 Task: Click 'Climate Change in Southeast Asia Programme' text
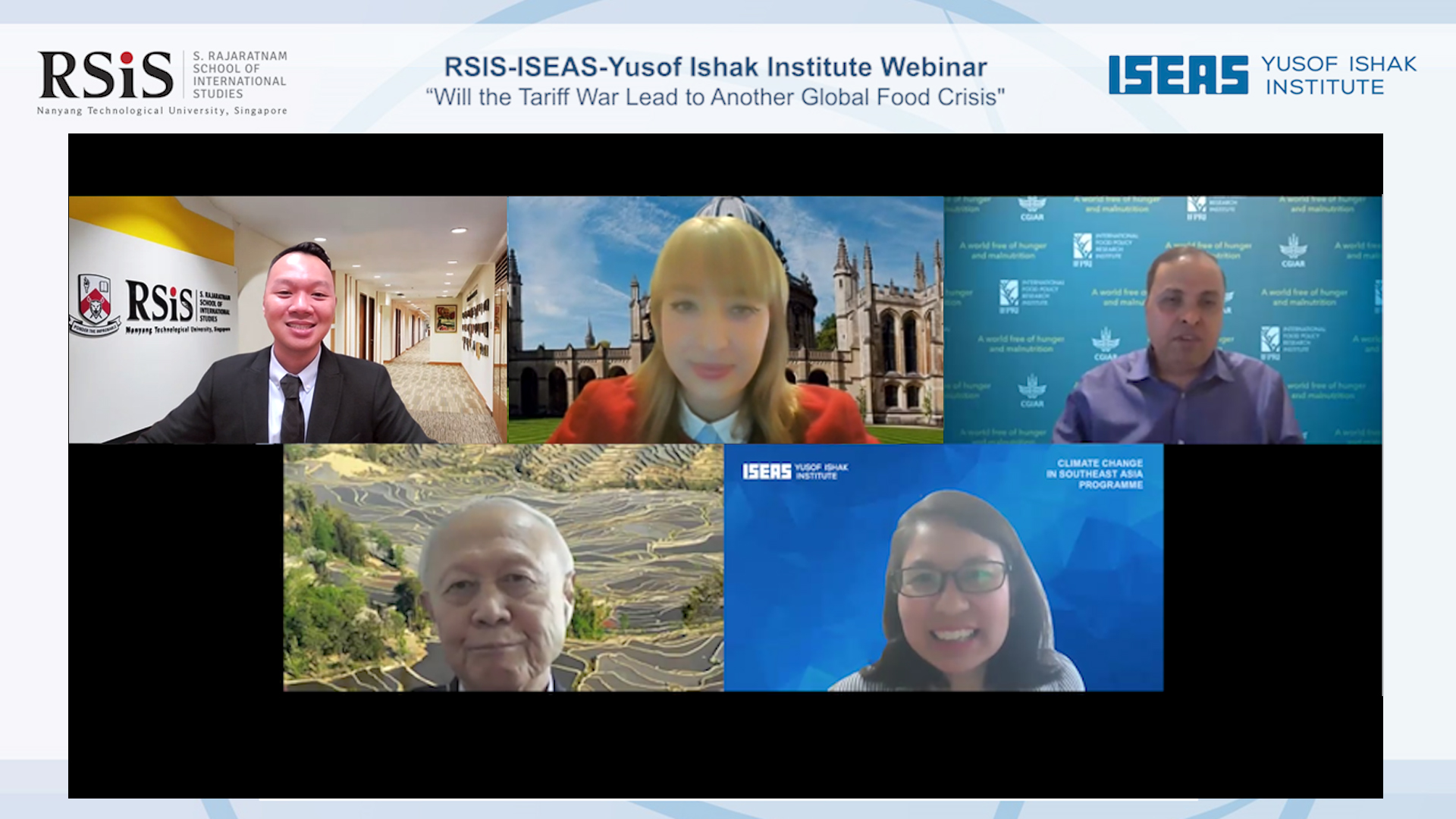coord(1094,474)
